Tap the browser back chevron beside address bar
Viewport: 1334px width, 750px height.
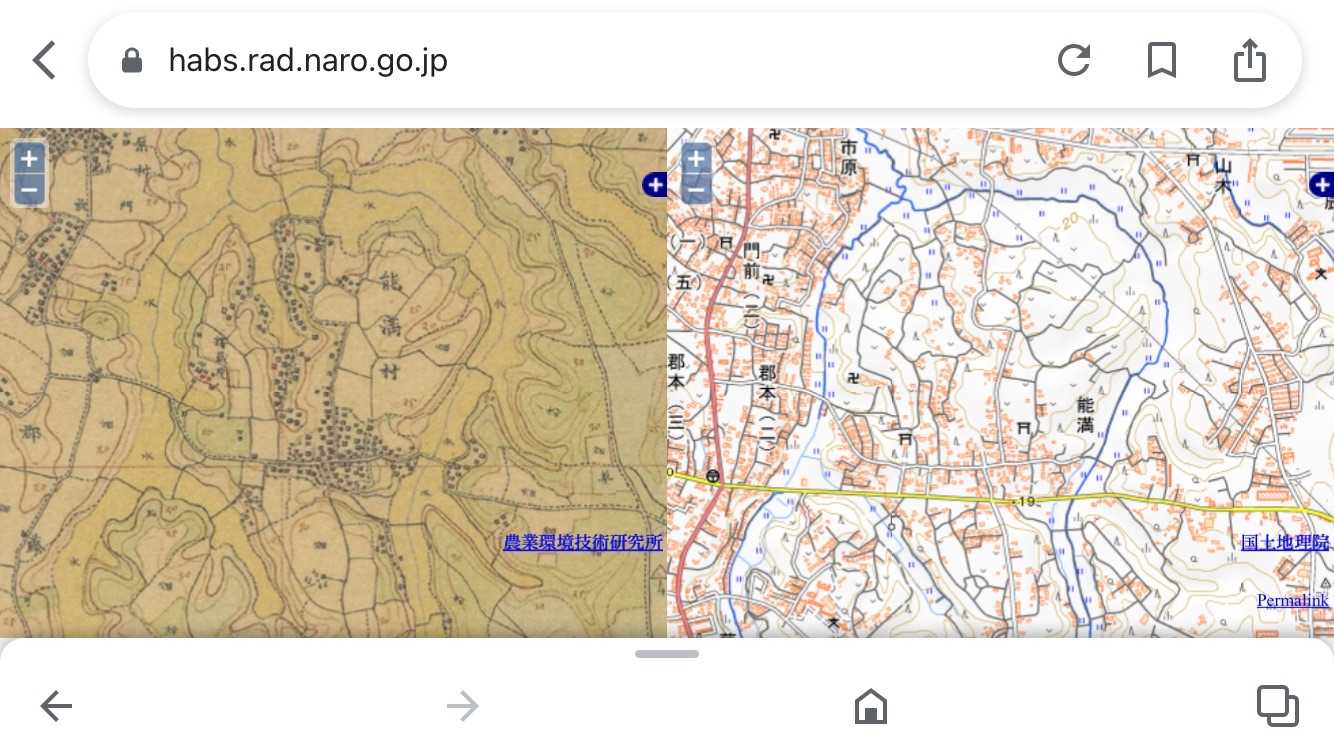(44, 61)
